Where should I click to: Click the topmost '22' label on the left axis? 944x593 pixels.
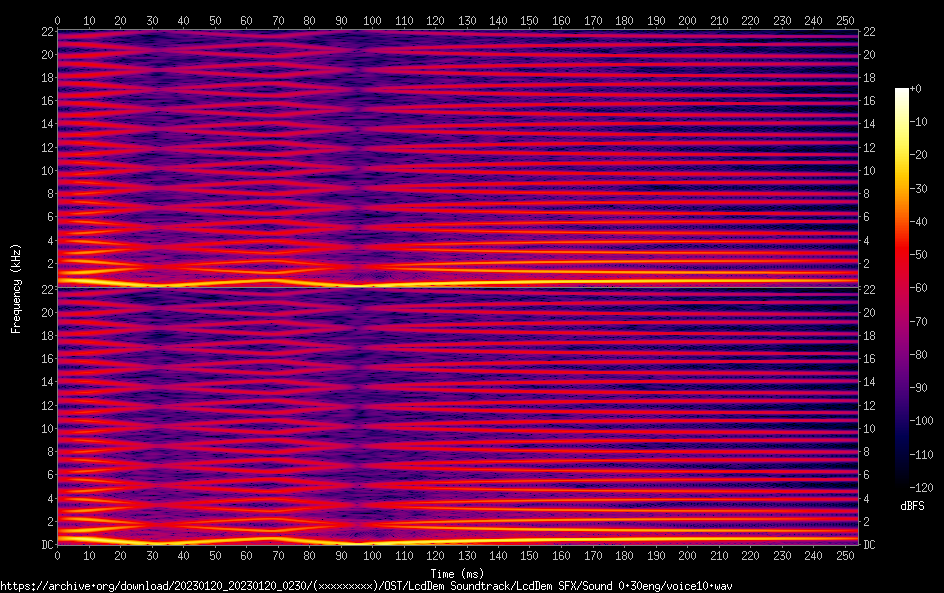click(x=45, y=32)
